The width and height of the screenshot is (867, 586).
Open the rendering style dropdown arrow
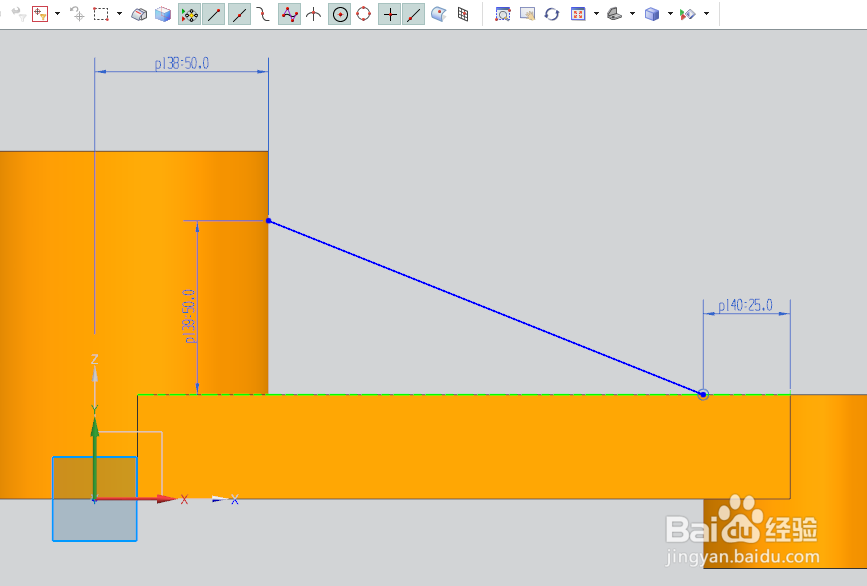[x=632, y=14]
